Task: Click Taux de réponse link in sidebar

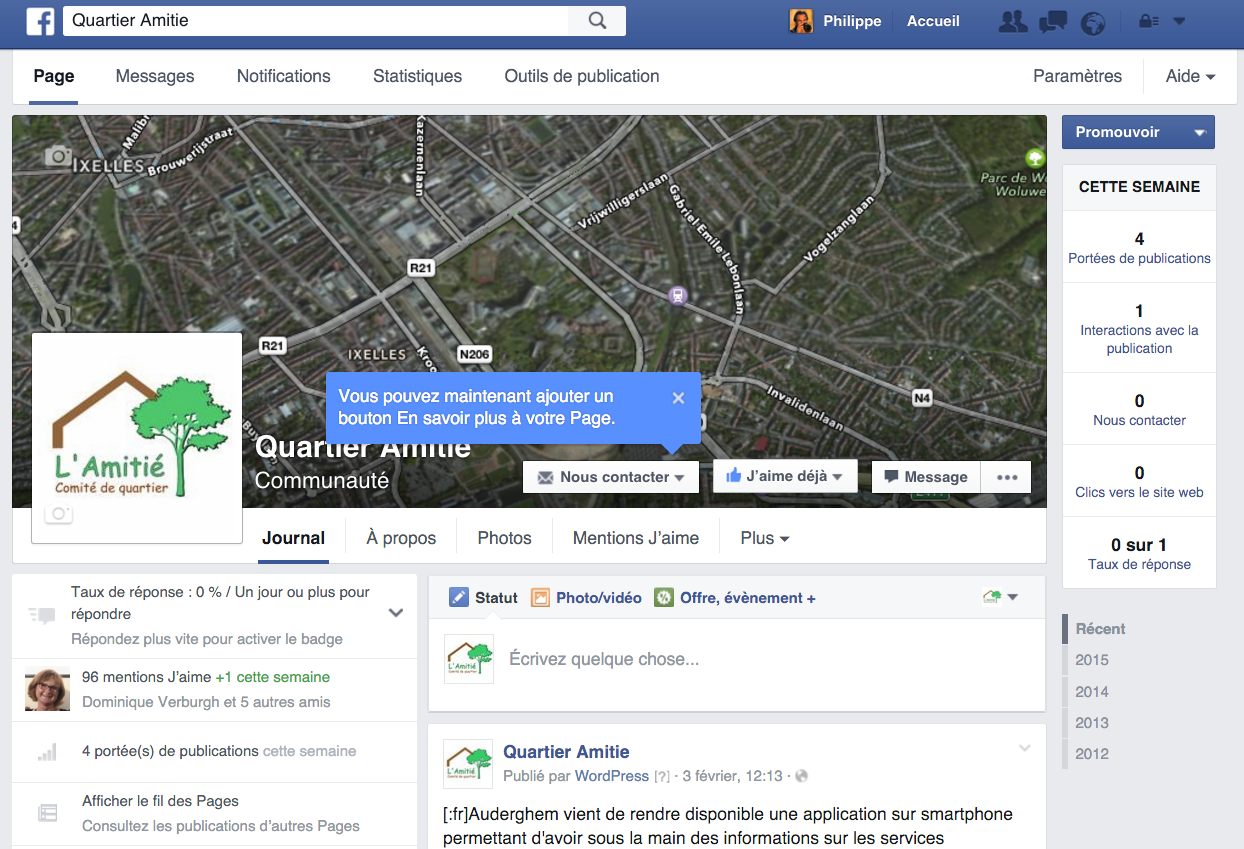Action: [1139, 564]
